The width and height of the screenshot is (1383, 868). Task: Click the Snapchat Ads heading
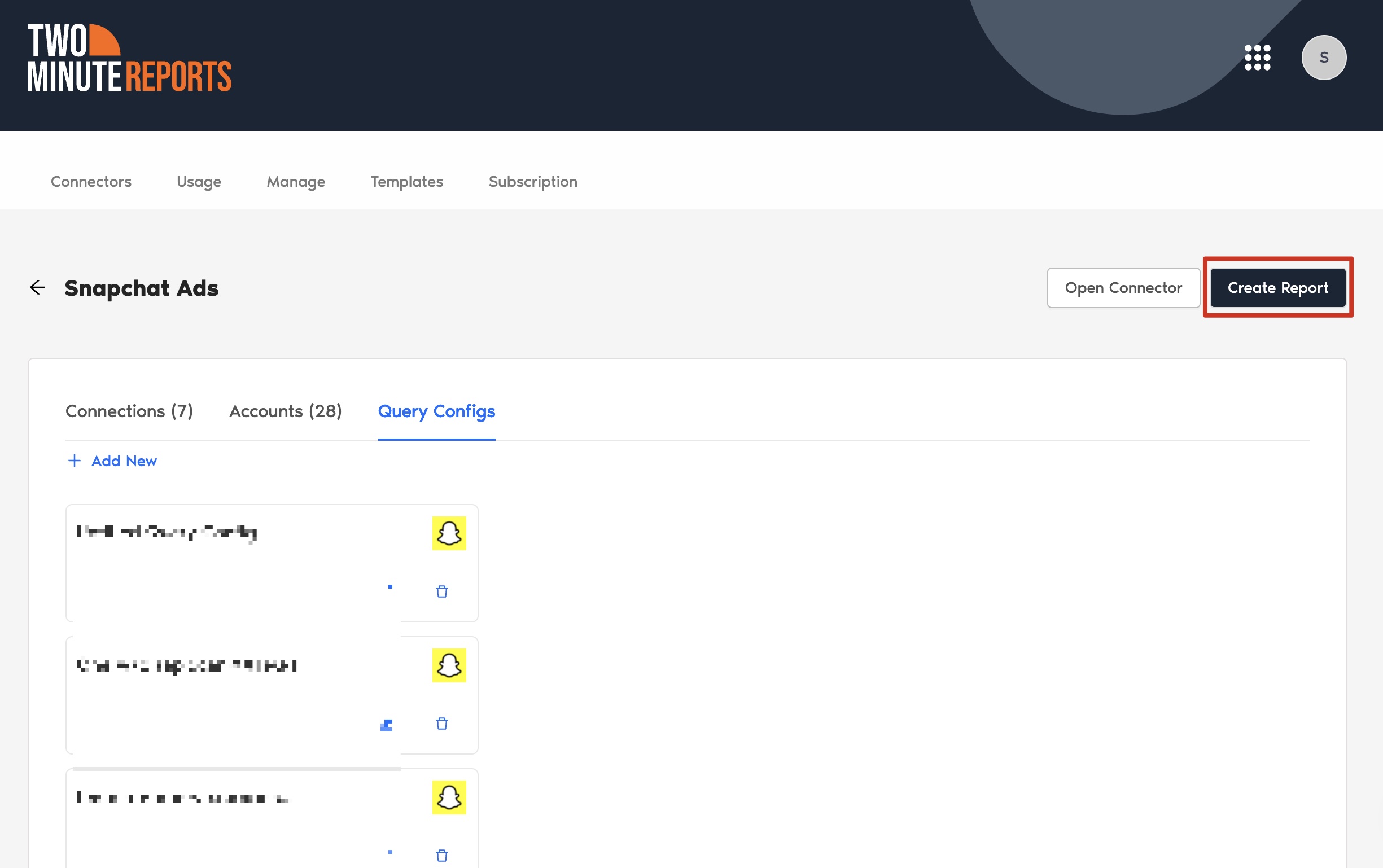point(141,288)
